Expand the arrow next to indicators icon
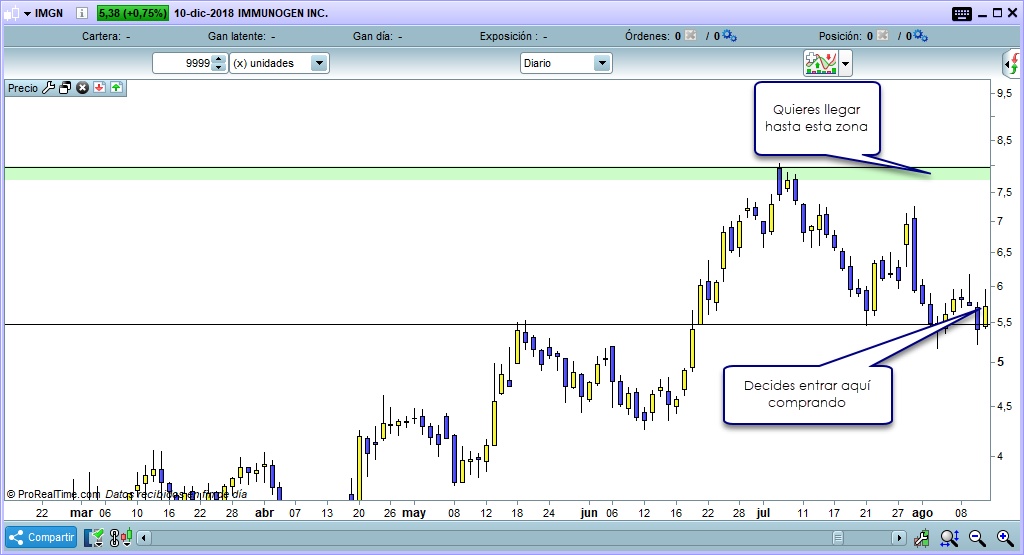This screenshot has width=1024, height=555. click(847, 64)
